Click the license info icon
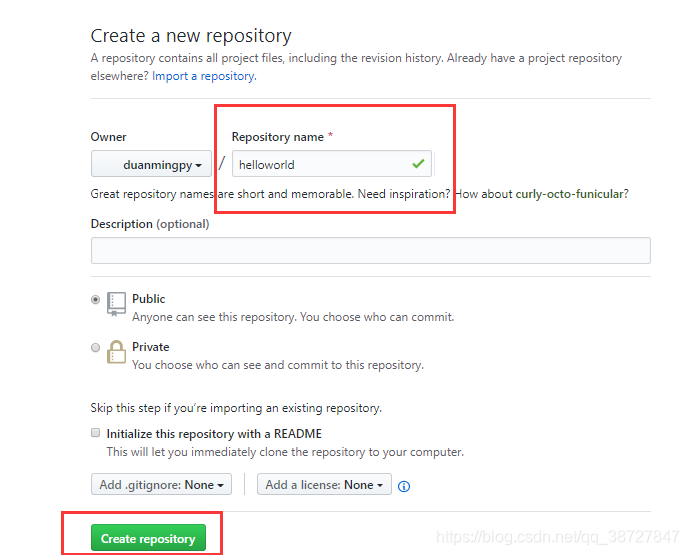This screenshot has height=555, width=689. (403, 486)
